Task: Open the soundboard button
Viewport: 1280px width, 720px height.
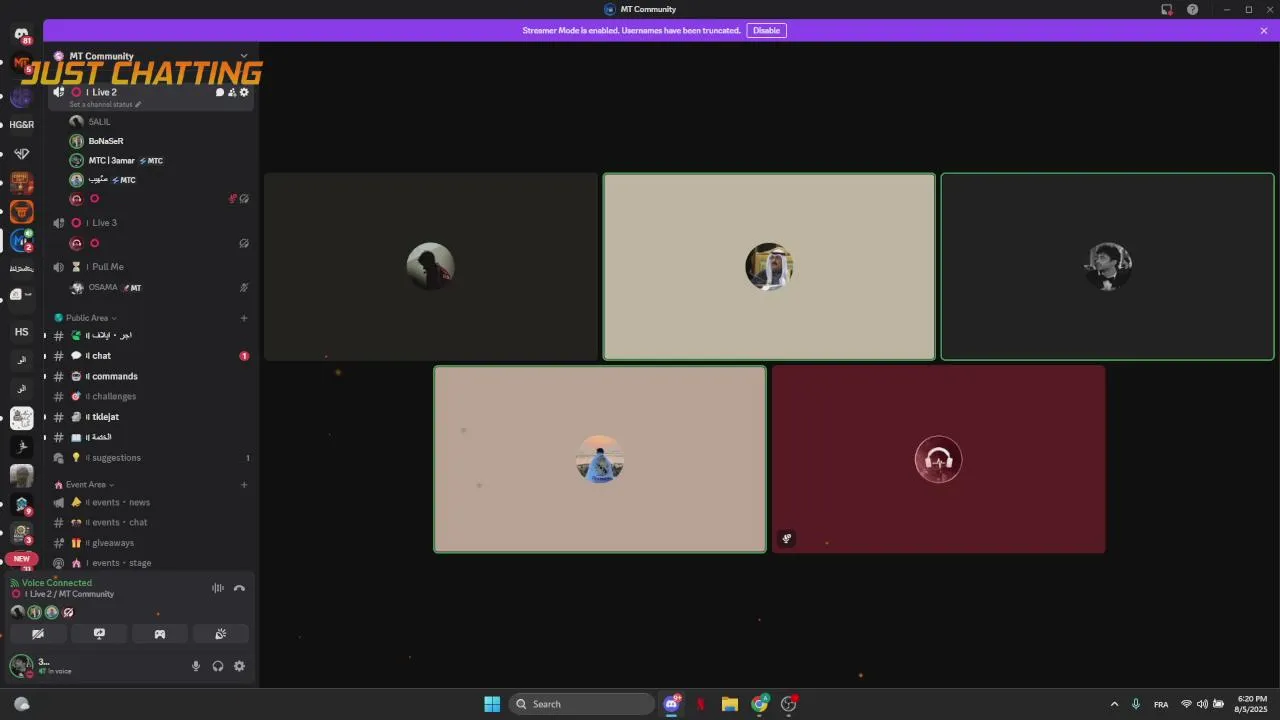Action: [x=221, y=634]
